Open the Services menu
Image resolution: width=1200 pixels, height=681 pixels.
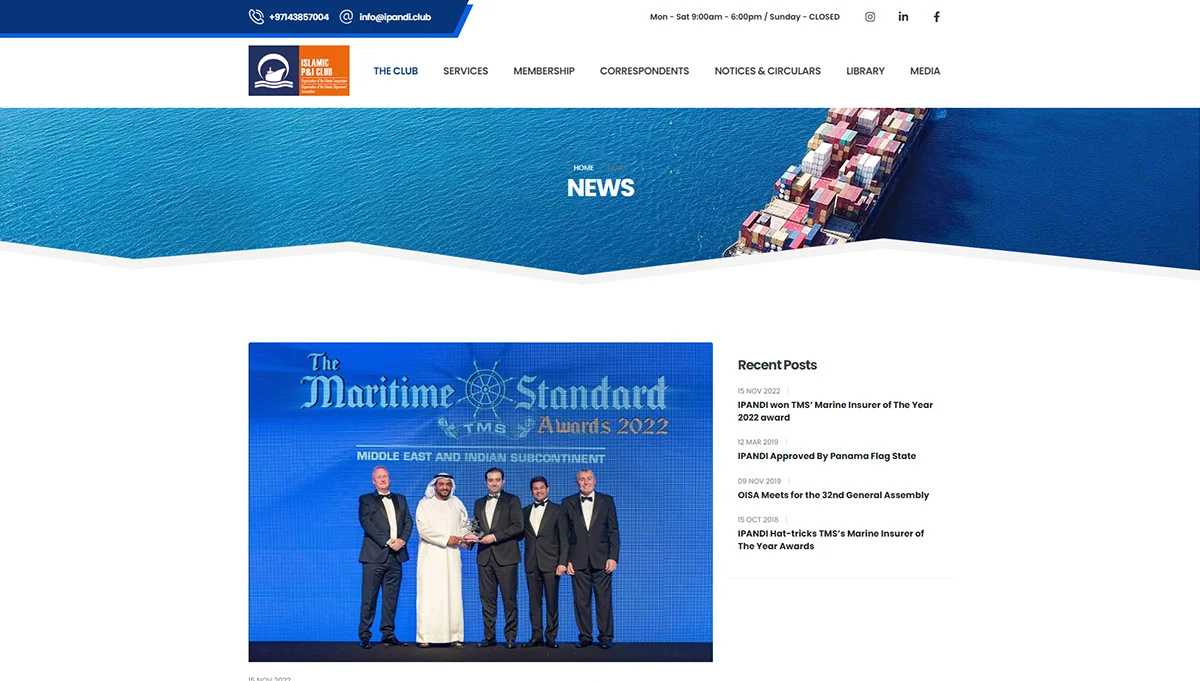[x=466, y=71]
